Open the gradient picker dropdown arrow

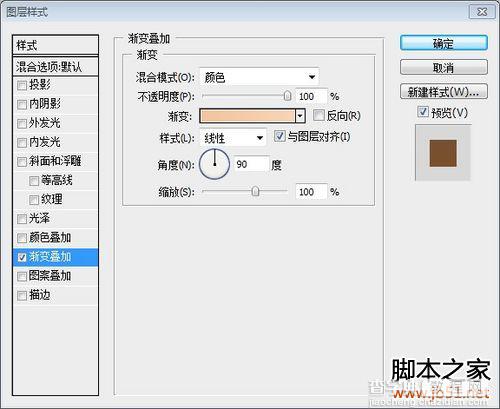300,116
